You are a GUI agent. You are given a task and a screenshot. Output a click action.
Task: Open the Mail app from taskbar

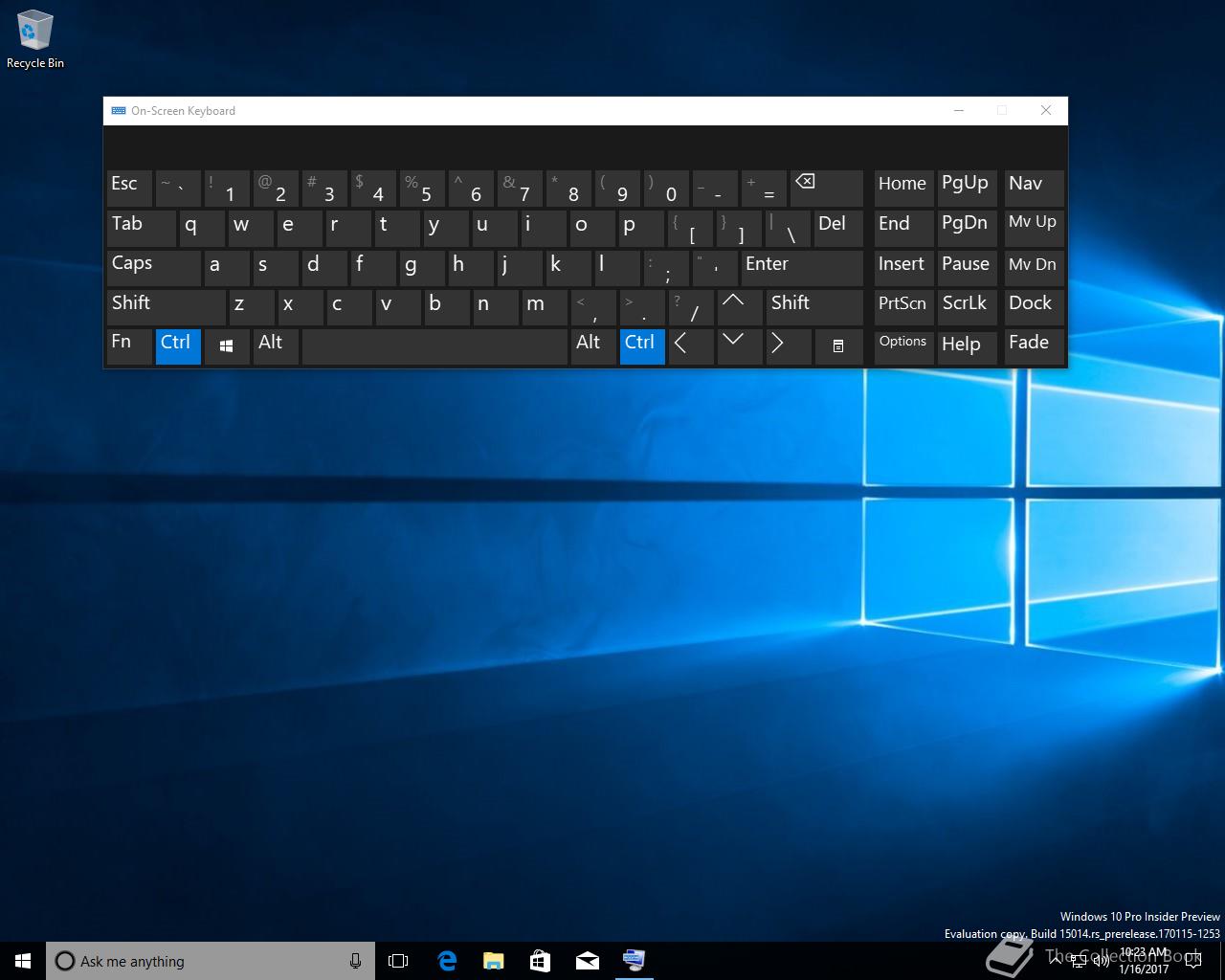pos(587,961)
